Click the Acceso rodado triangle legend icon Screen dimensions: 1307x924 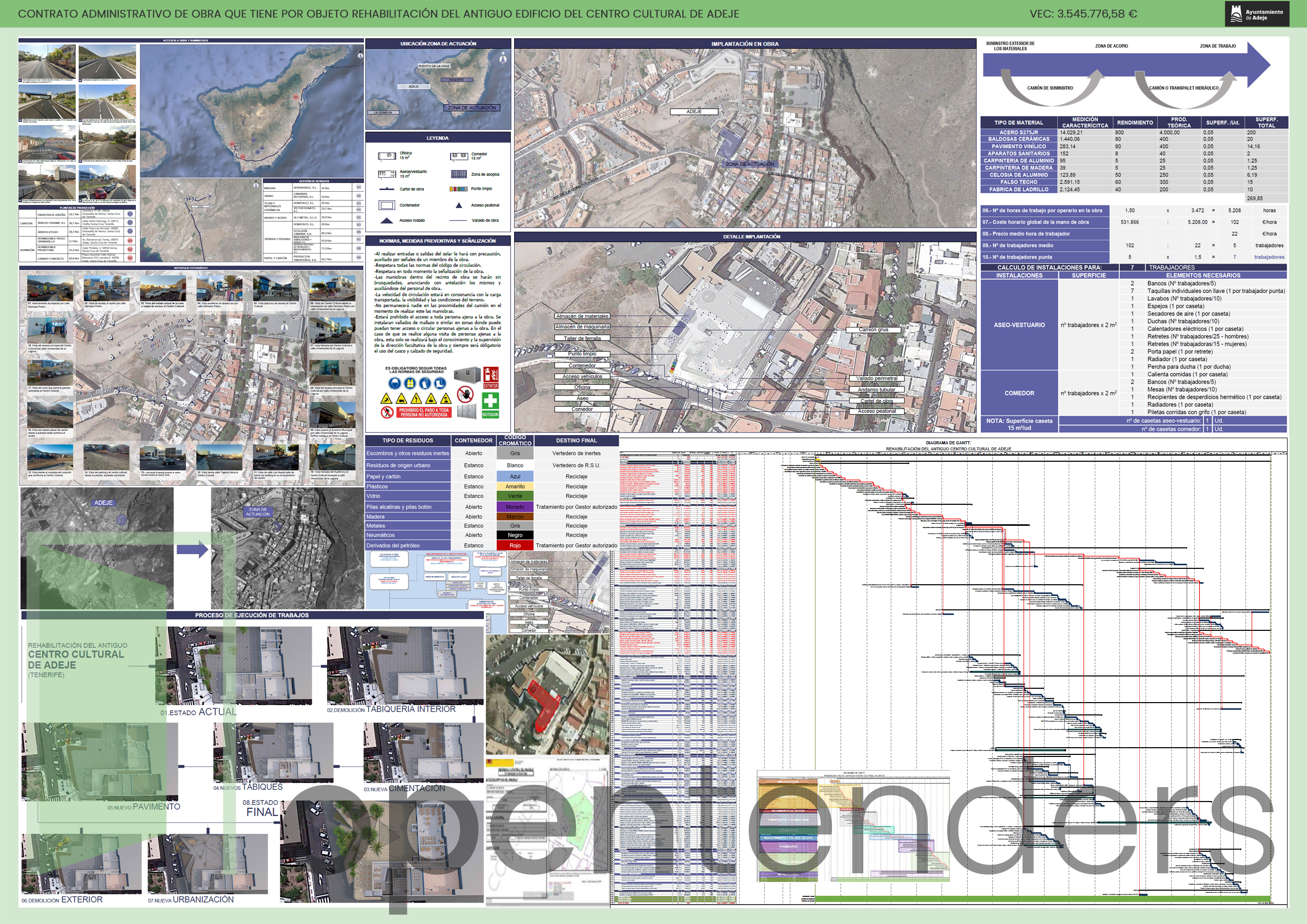point(387,220)
